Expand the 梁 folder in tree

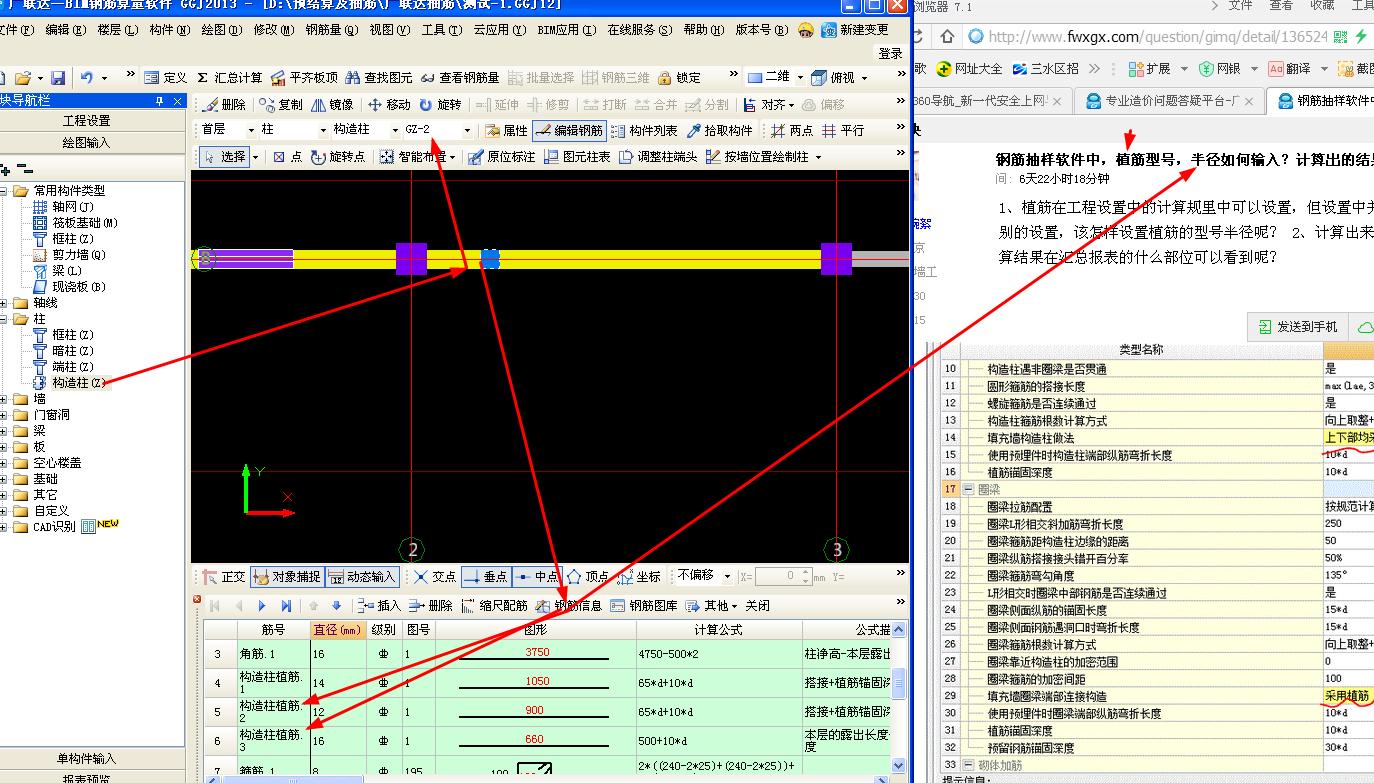pyautogui.click(x=5, y=430)
